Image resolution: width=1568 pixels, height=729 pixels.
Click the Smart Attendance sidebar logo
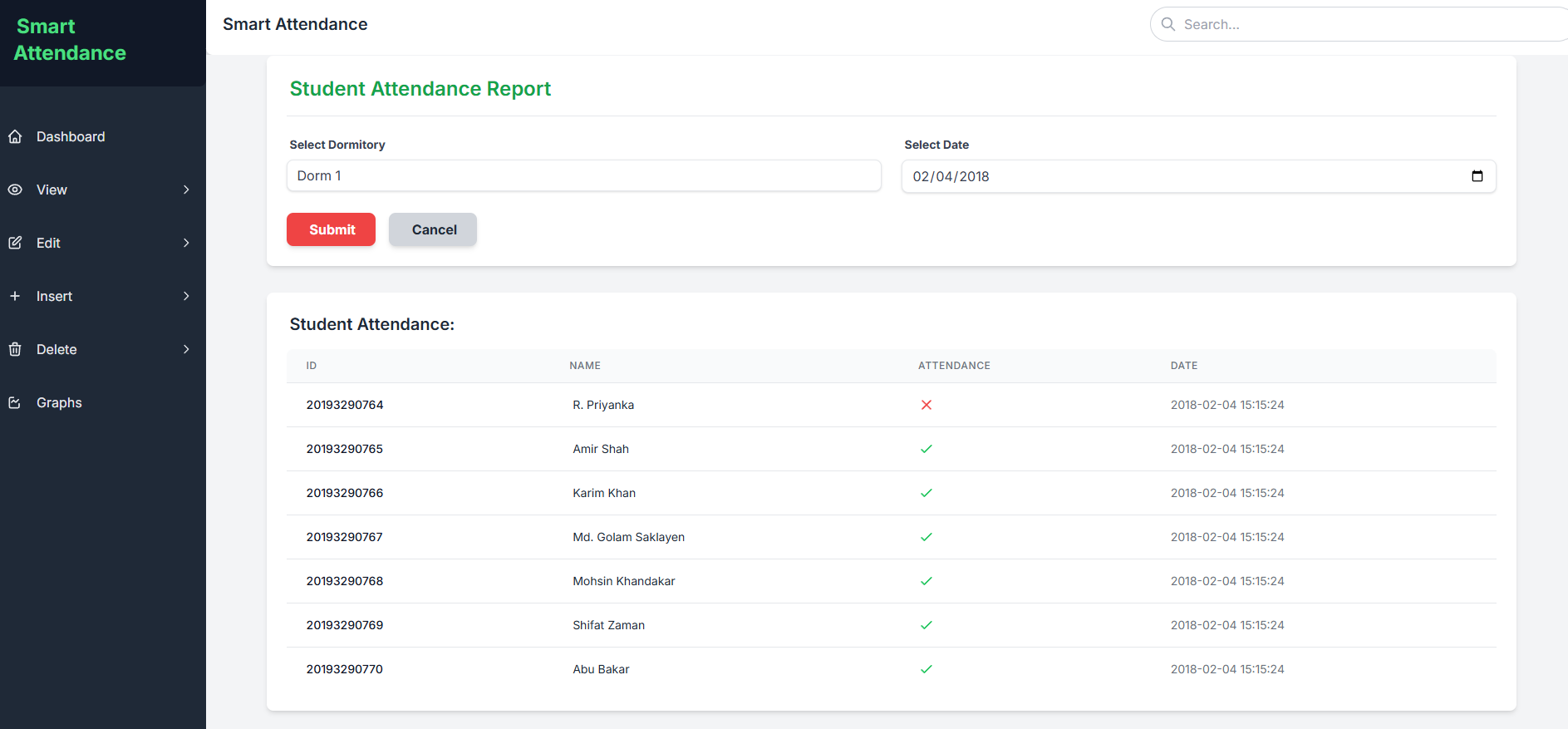70,39
